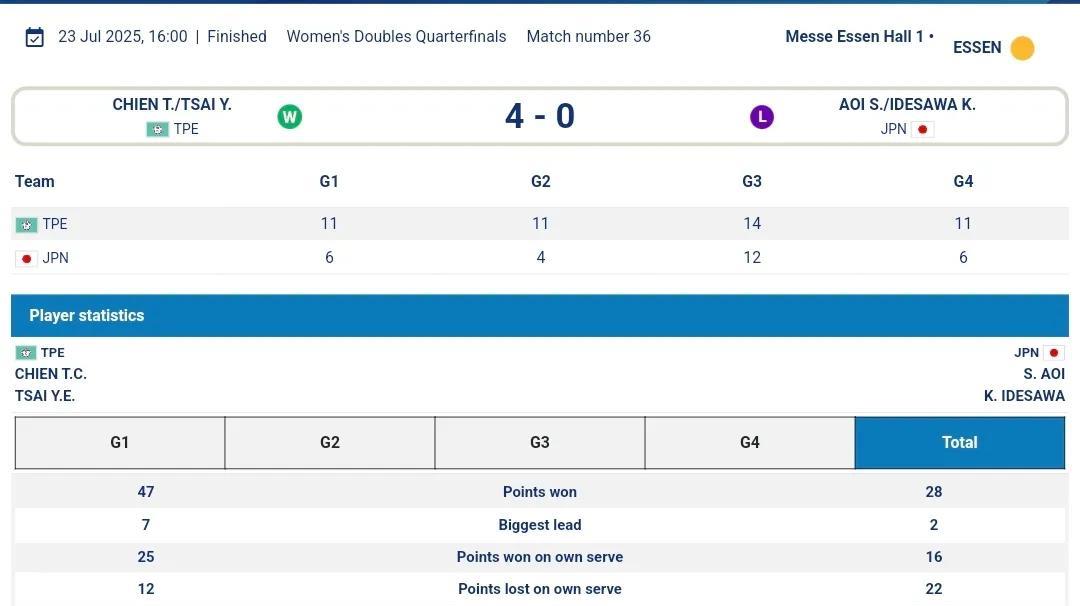Click the Messe Essen Hall 1 venue

[x=854, y=37]
